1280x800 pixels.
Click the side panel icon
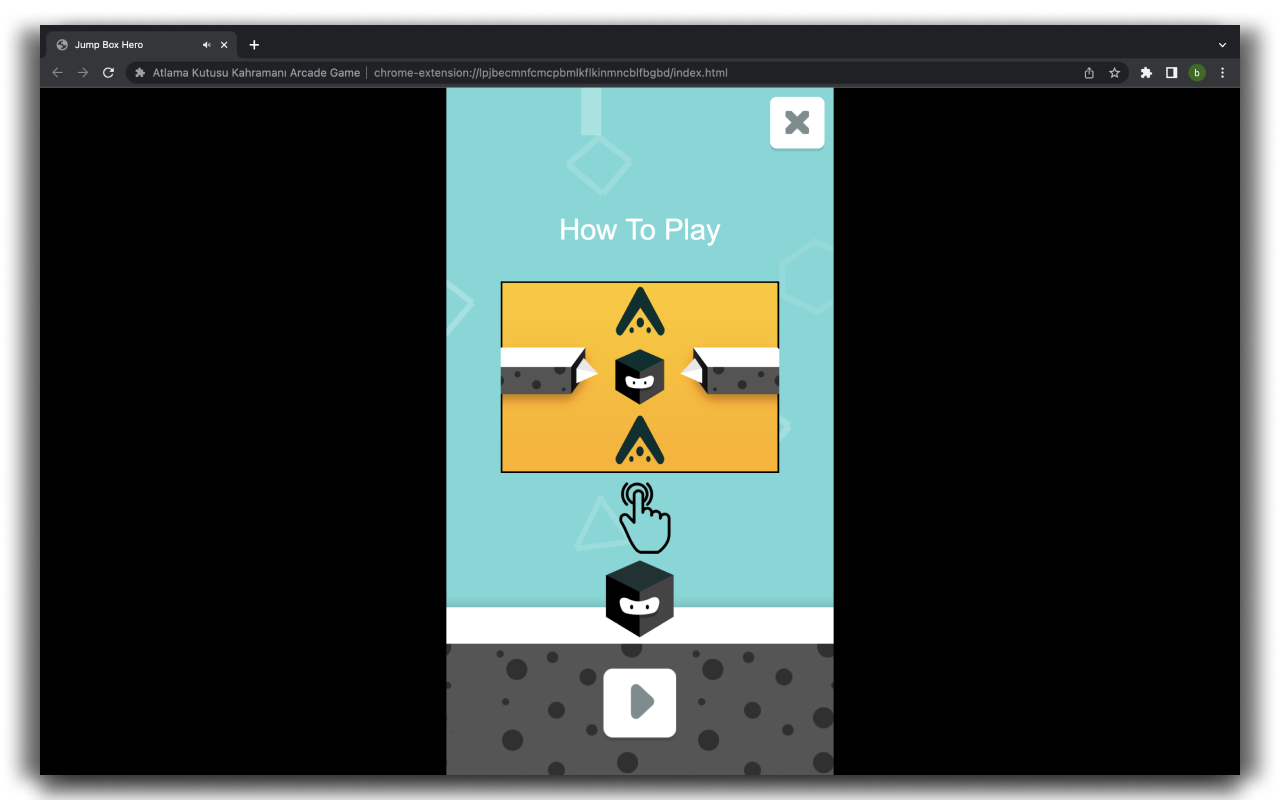pyautogui.click(x=1171, y=72)
